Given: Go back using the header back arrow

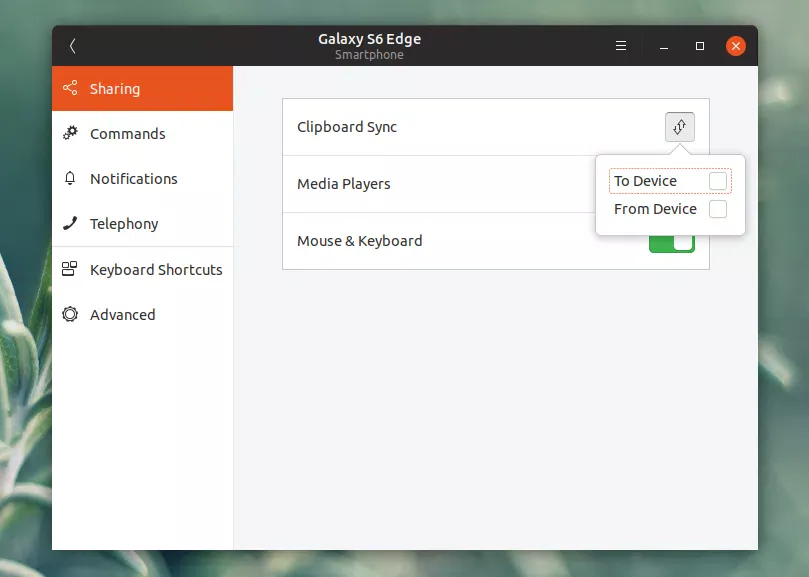Looking at the screenshot, I should [x=72, y=46].
